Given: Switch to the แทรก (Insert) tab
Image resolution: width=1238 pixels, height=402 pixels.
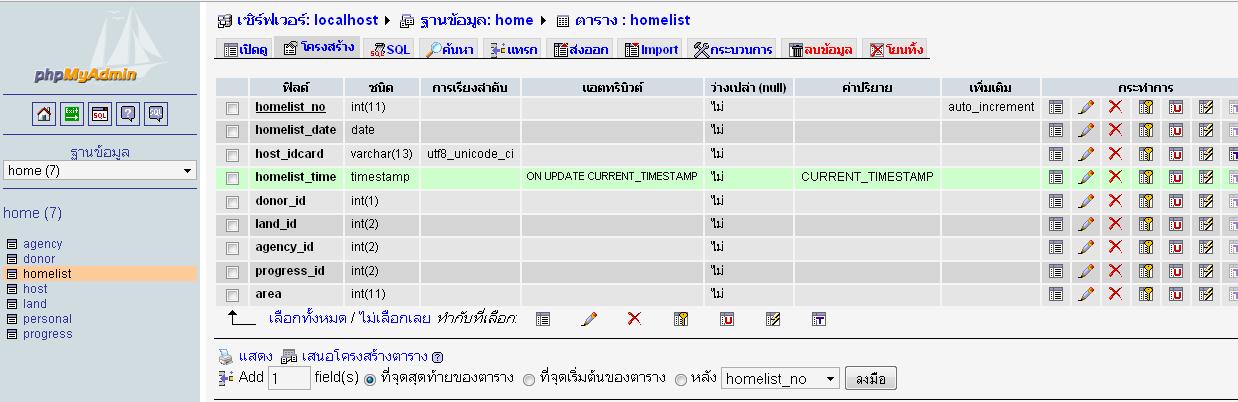Looking at the screenshot, I should click(x=515, y=49).
